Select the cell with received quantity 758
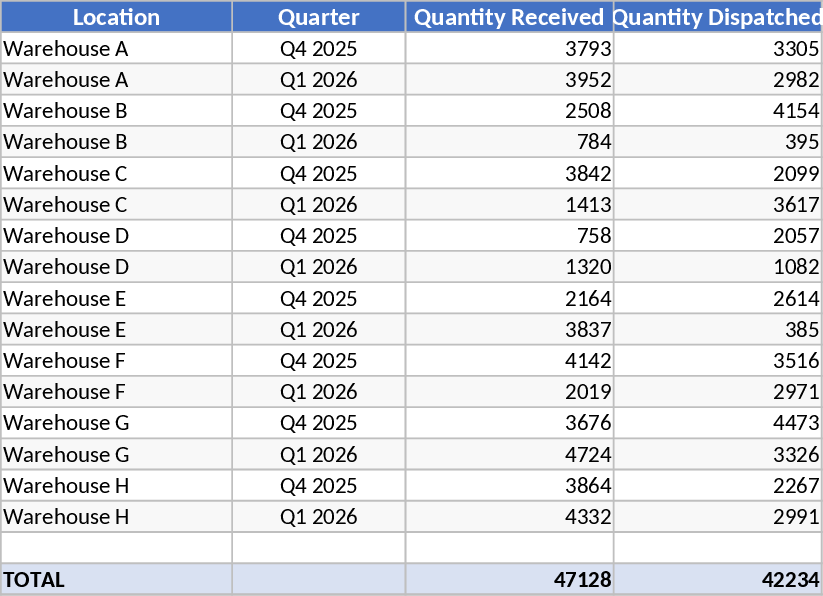 [509, 236]
